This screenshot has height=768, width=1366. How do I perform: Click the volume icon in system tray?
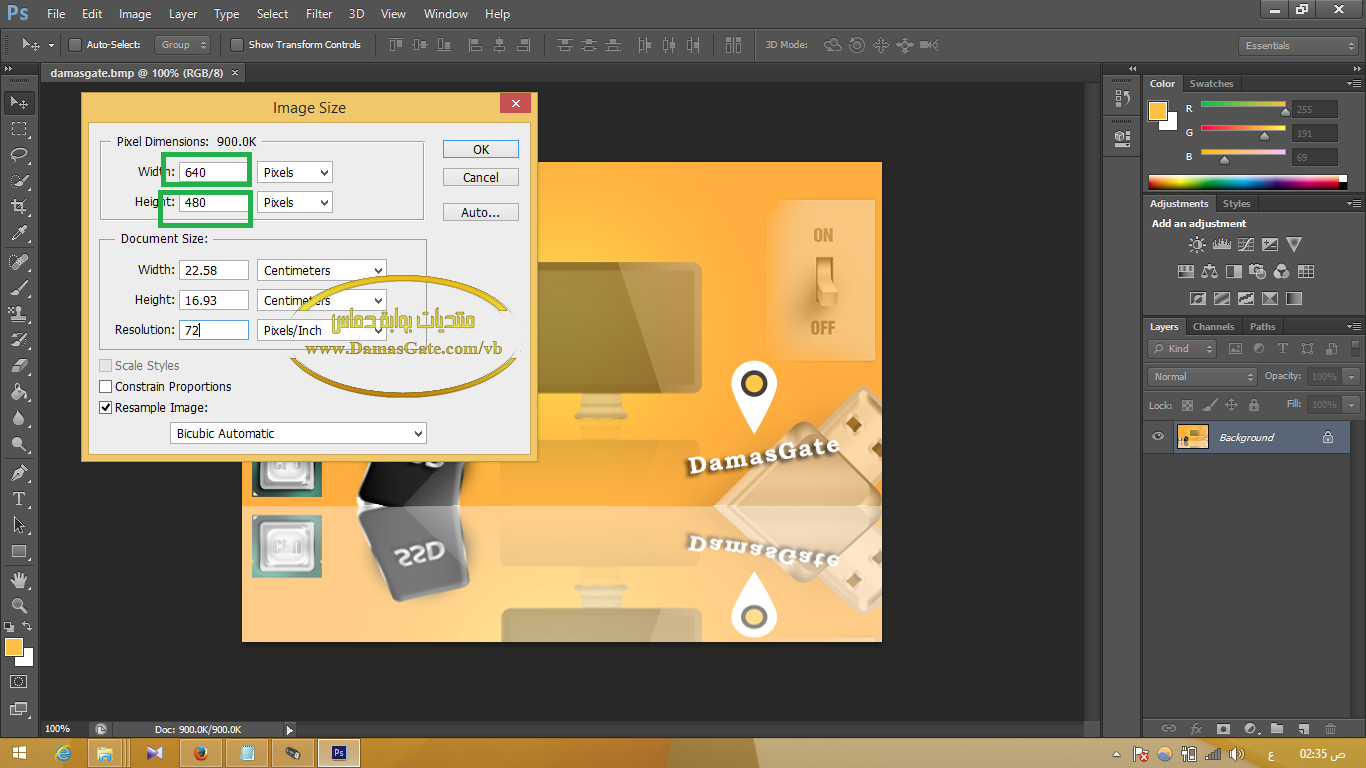(x=1236, y=753)
